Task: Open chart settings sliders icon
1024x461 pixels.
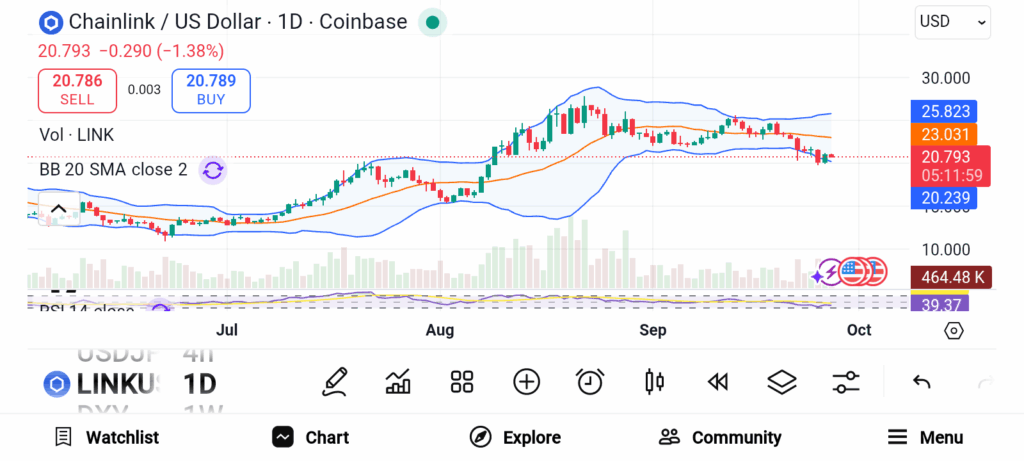Action: (846, 381)
